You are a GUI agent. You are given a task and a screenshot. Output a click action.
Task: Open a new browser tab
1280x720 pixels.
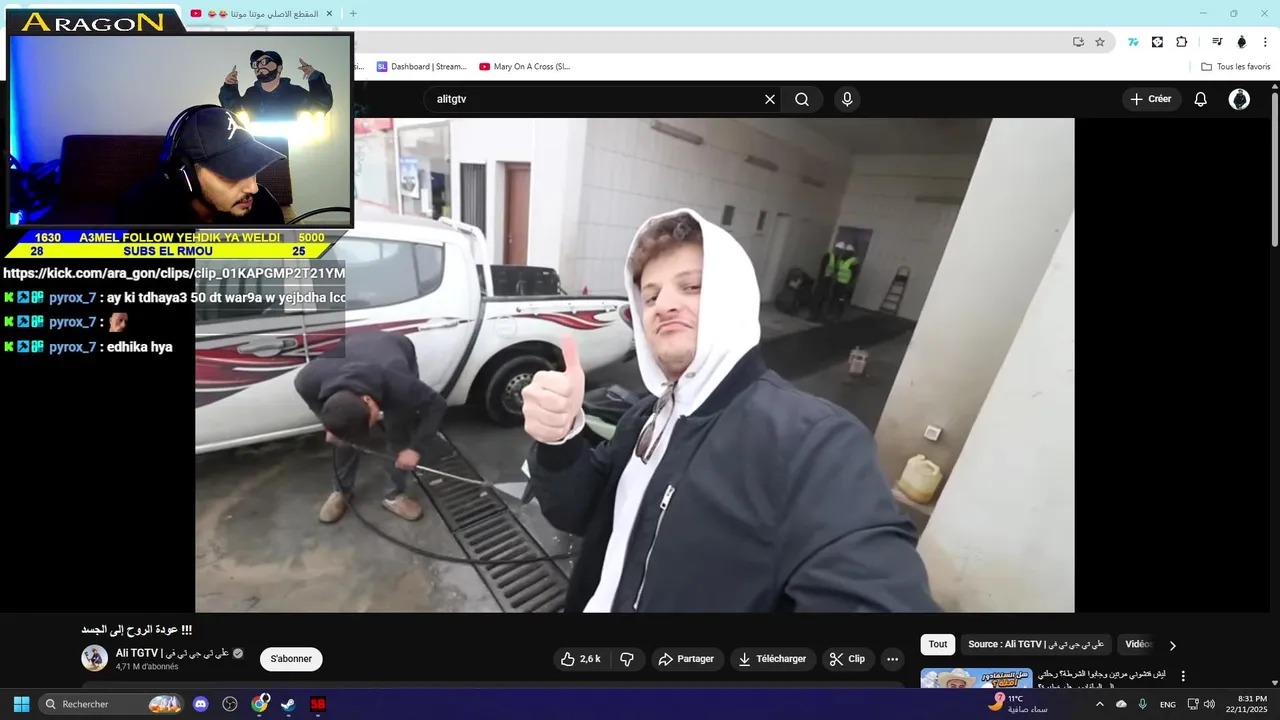[x=353, y=14]
